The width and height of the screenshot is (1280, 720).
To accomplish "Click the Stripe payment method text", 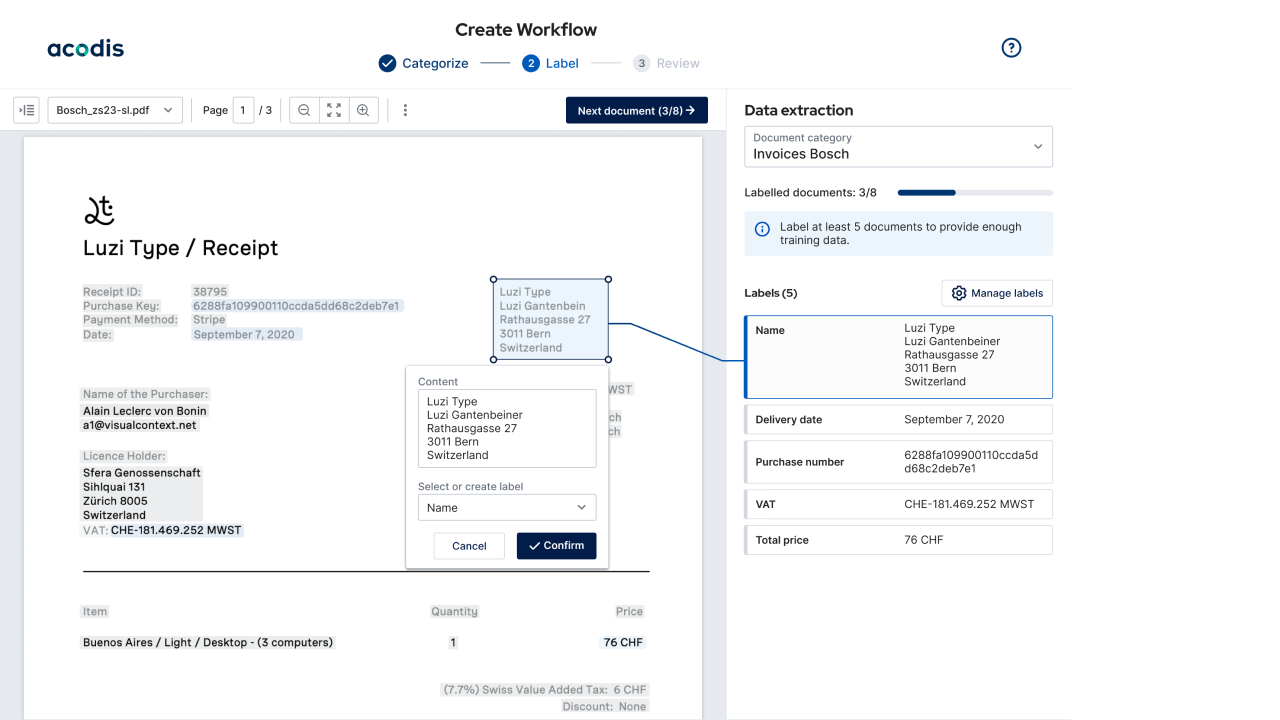I will click(x=209, y=320).
